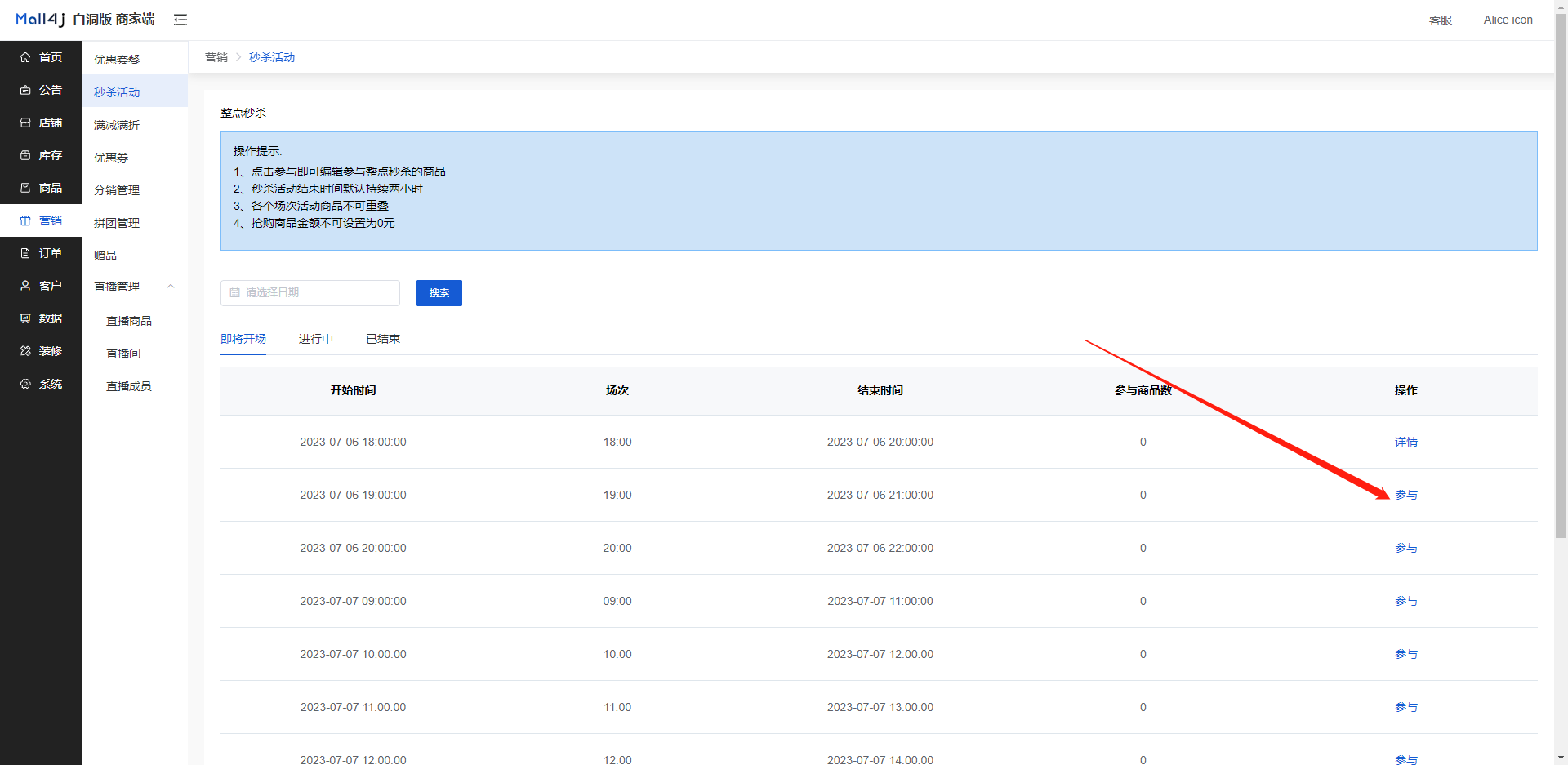Image resolution: width=1568 pixels, height=765 pixels.
Task: Click the 开始时间 column header
Action: (x=353, y=390)
